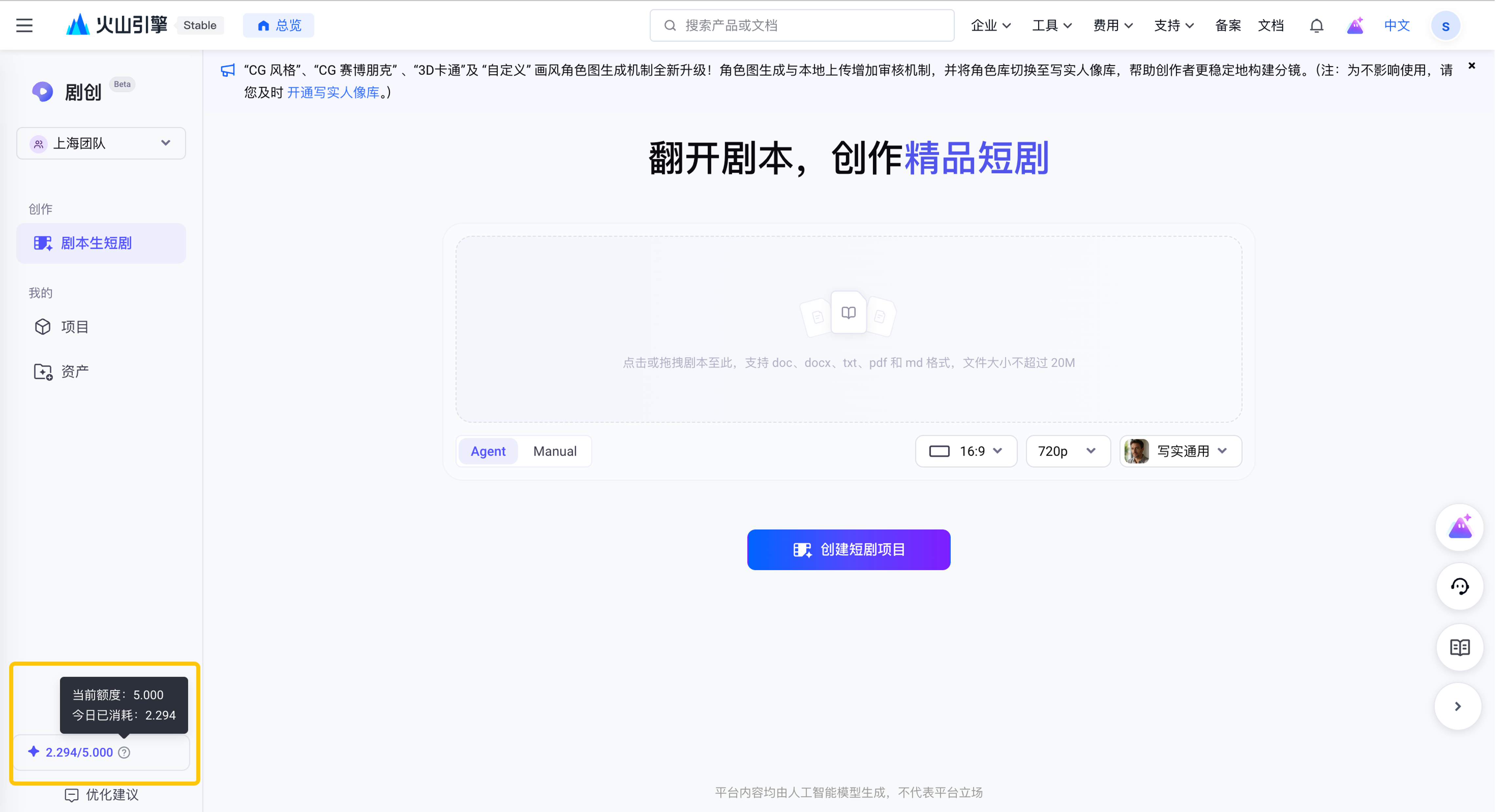Click the announcement megaphone icon
Viewport: 1496px width, 812px height.
pyautogui.click(x=228, y=70)
